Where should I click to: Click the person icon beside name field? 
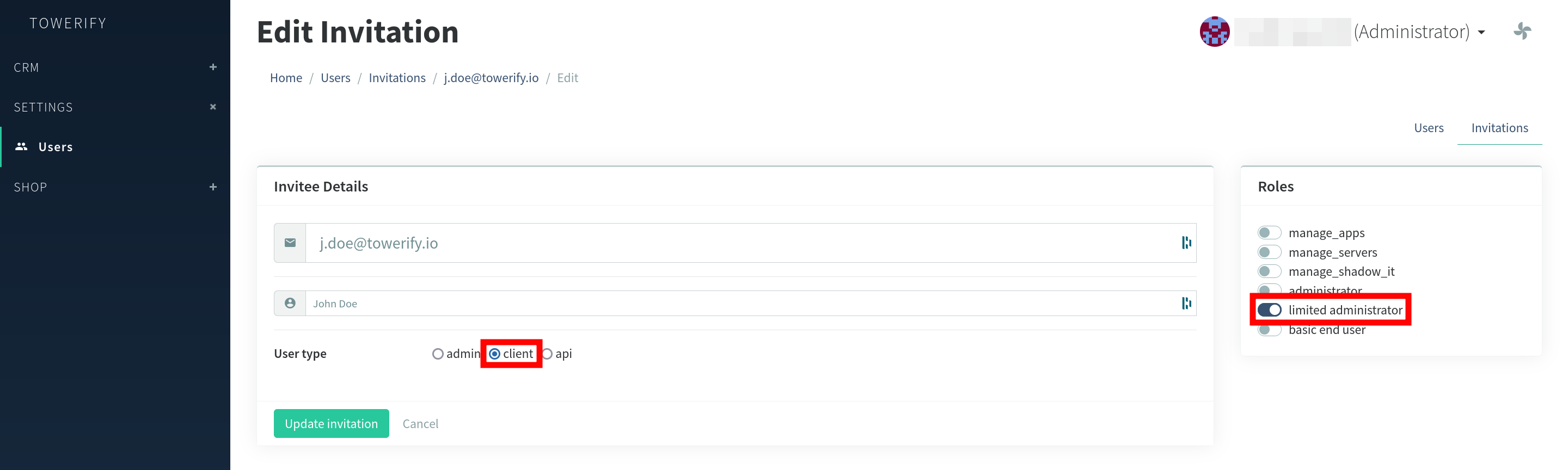[x=290, y=304]
